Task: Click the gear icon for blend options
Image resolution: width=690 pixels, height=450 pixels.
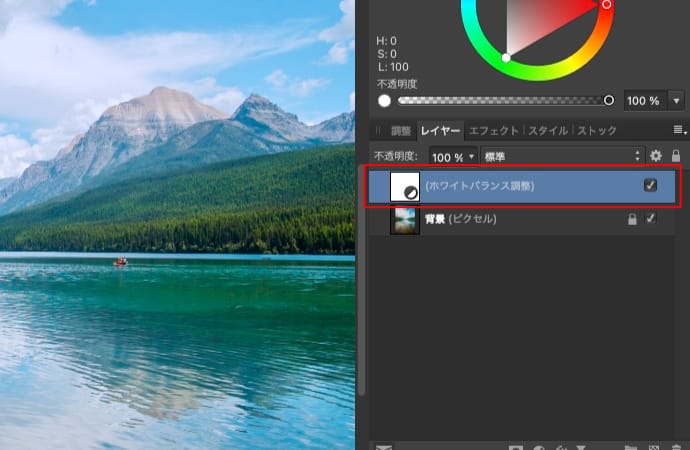Action: tap(656, 156)
